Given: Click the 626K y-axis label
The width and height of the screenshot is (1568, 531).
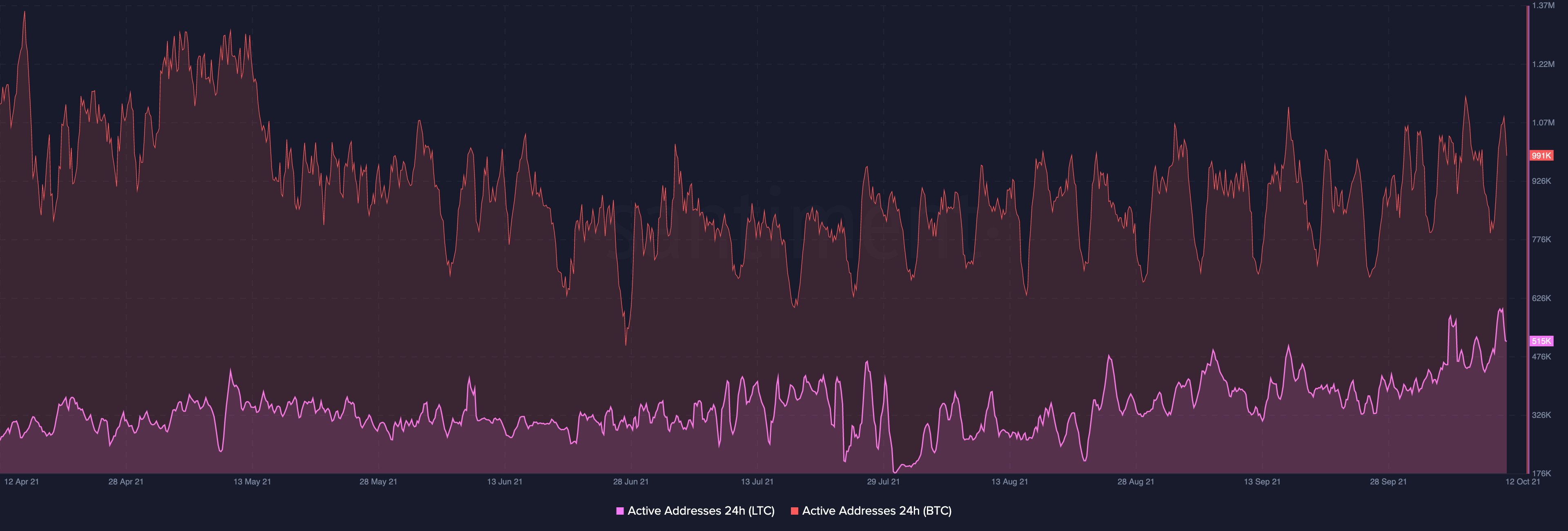Looking at the screenshot, I should click(1541, 299).
